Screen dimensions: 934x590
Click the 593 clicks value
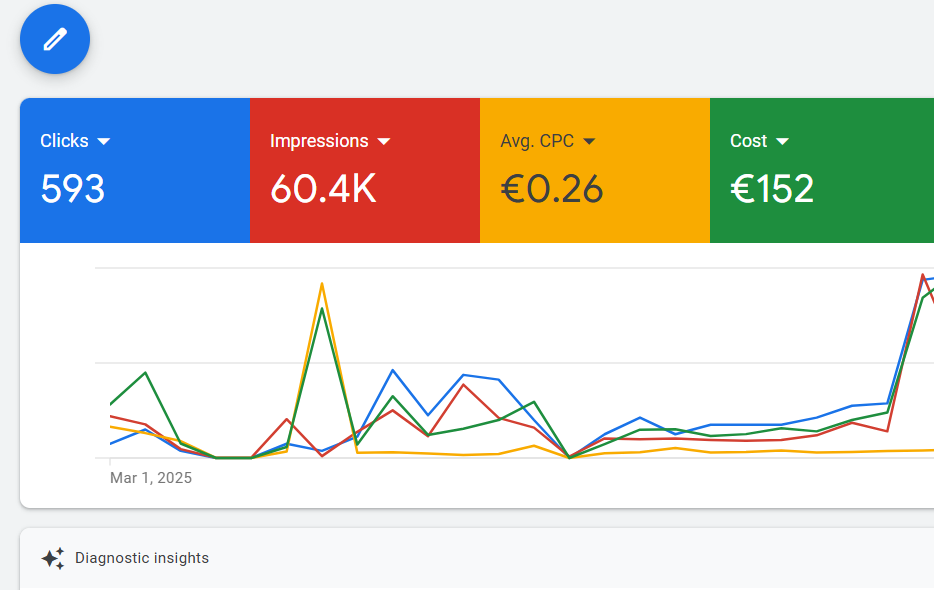[x=73, y=189]
